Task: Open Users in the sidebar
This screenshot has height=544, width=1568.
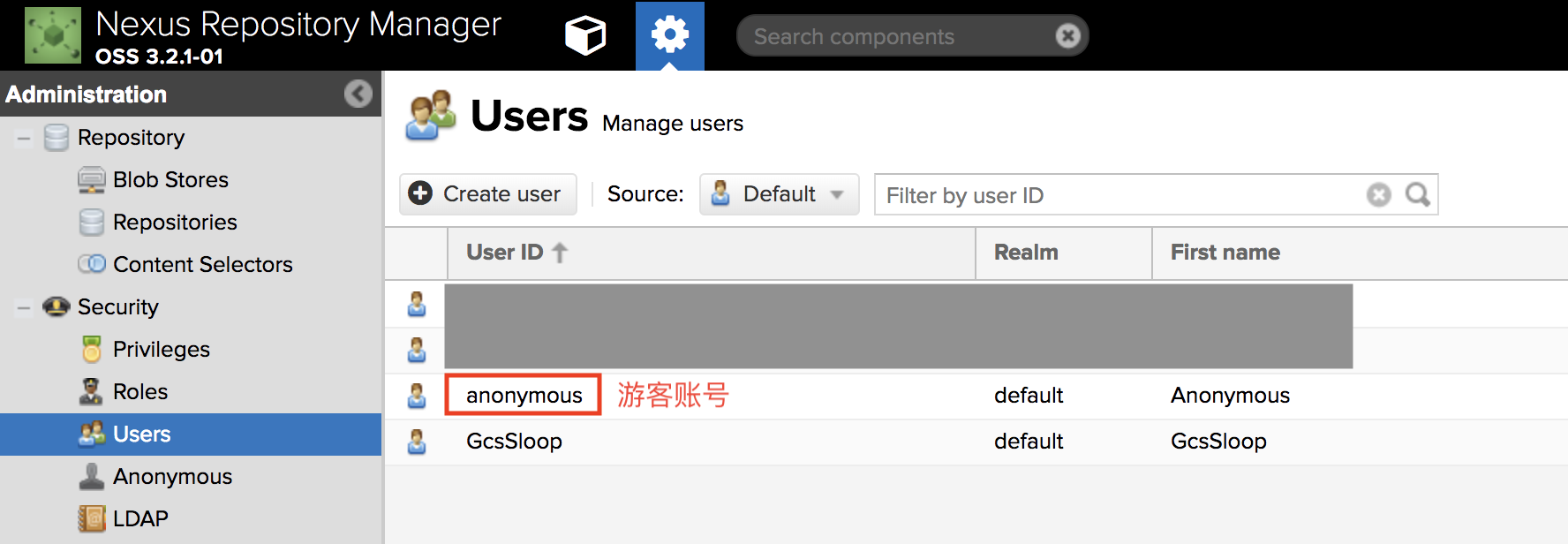Action: tap(142, 434)
